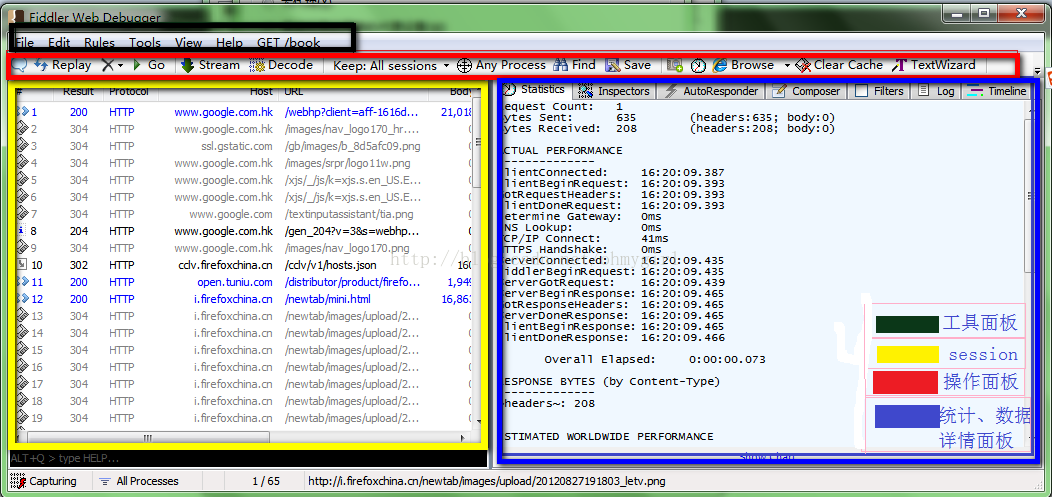Switch to the Composer tab
The height and width of the screenshot is (497, 1052).
click(x=806, y=91)
